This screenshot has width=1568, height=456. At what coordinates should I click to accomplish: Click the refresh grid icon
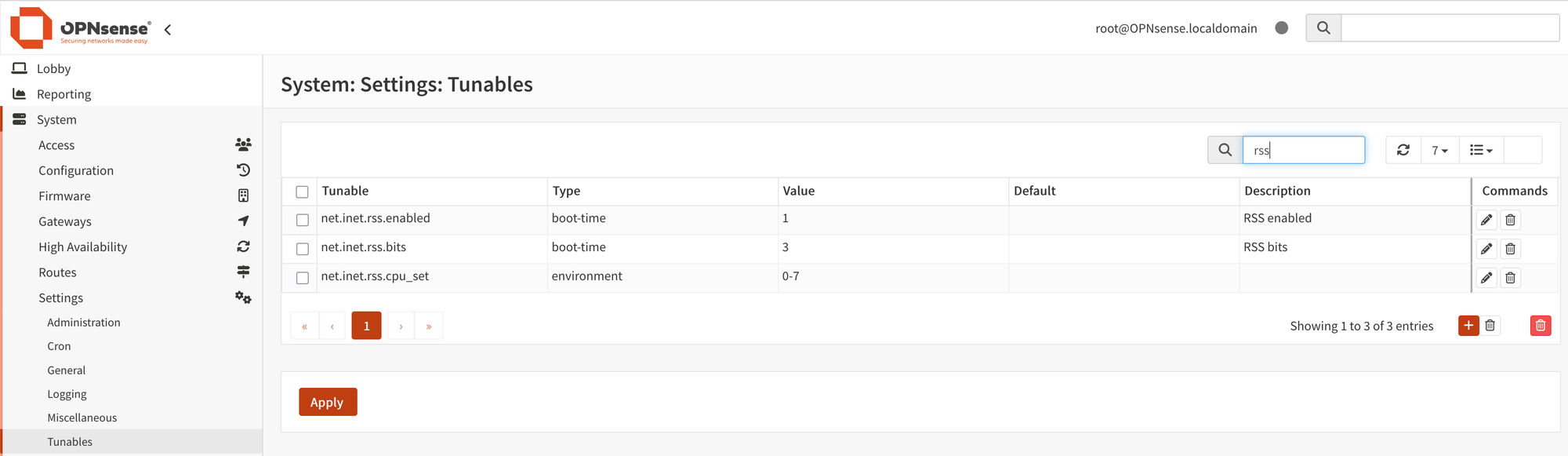[x=1403, y=150]
